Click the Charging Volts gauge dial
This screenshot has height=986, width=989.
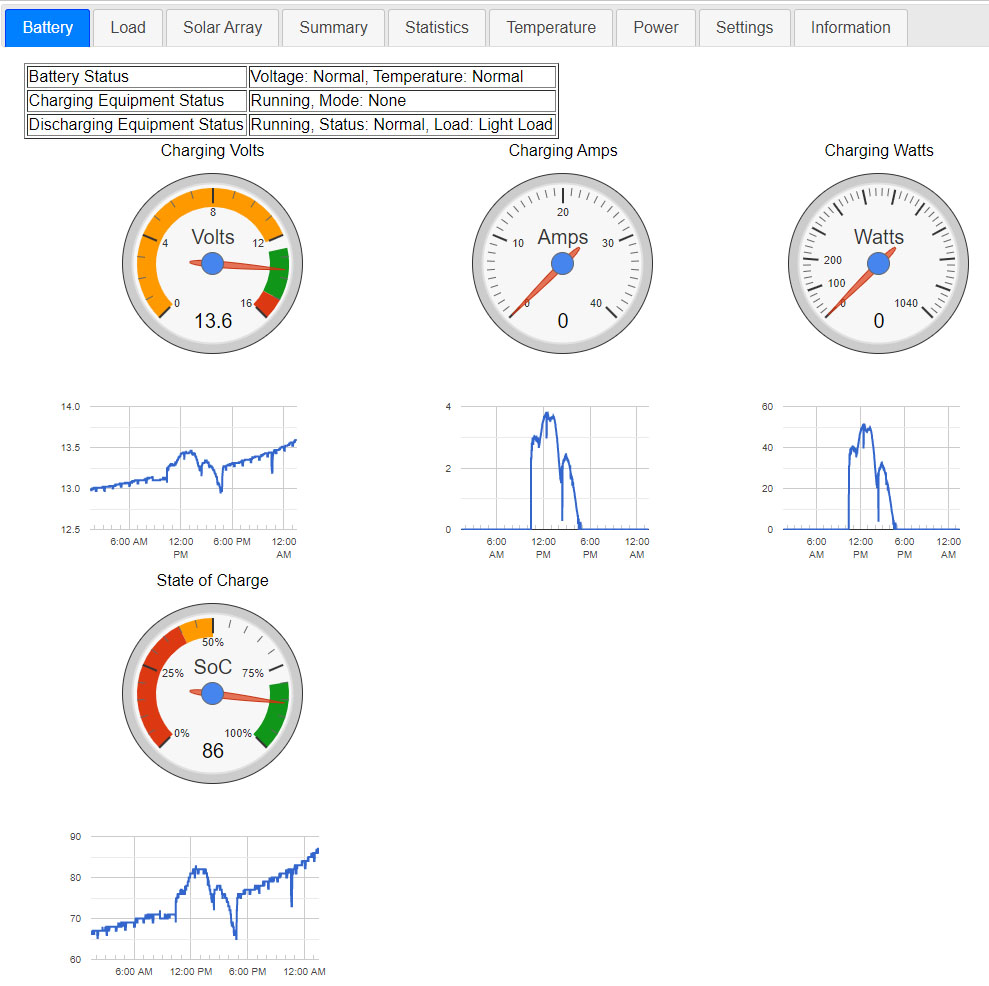(x=213, y=263)
